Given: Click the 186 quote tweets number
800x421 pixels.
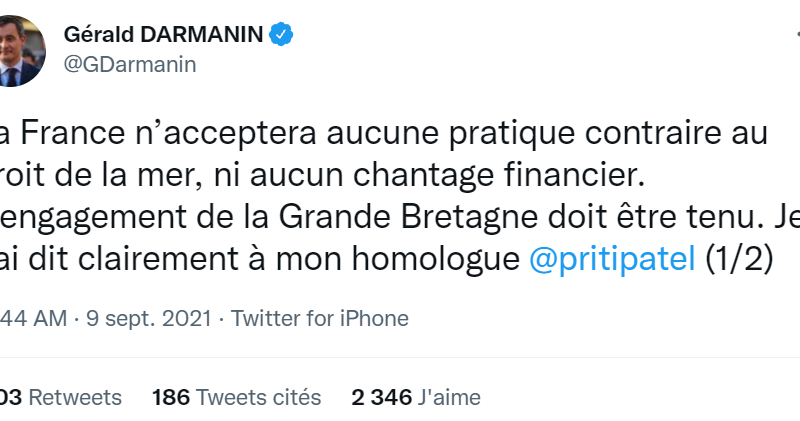Looking at the screenshot, I should pyautogui.click(x=170, y=397).
